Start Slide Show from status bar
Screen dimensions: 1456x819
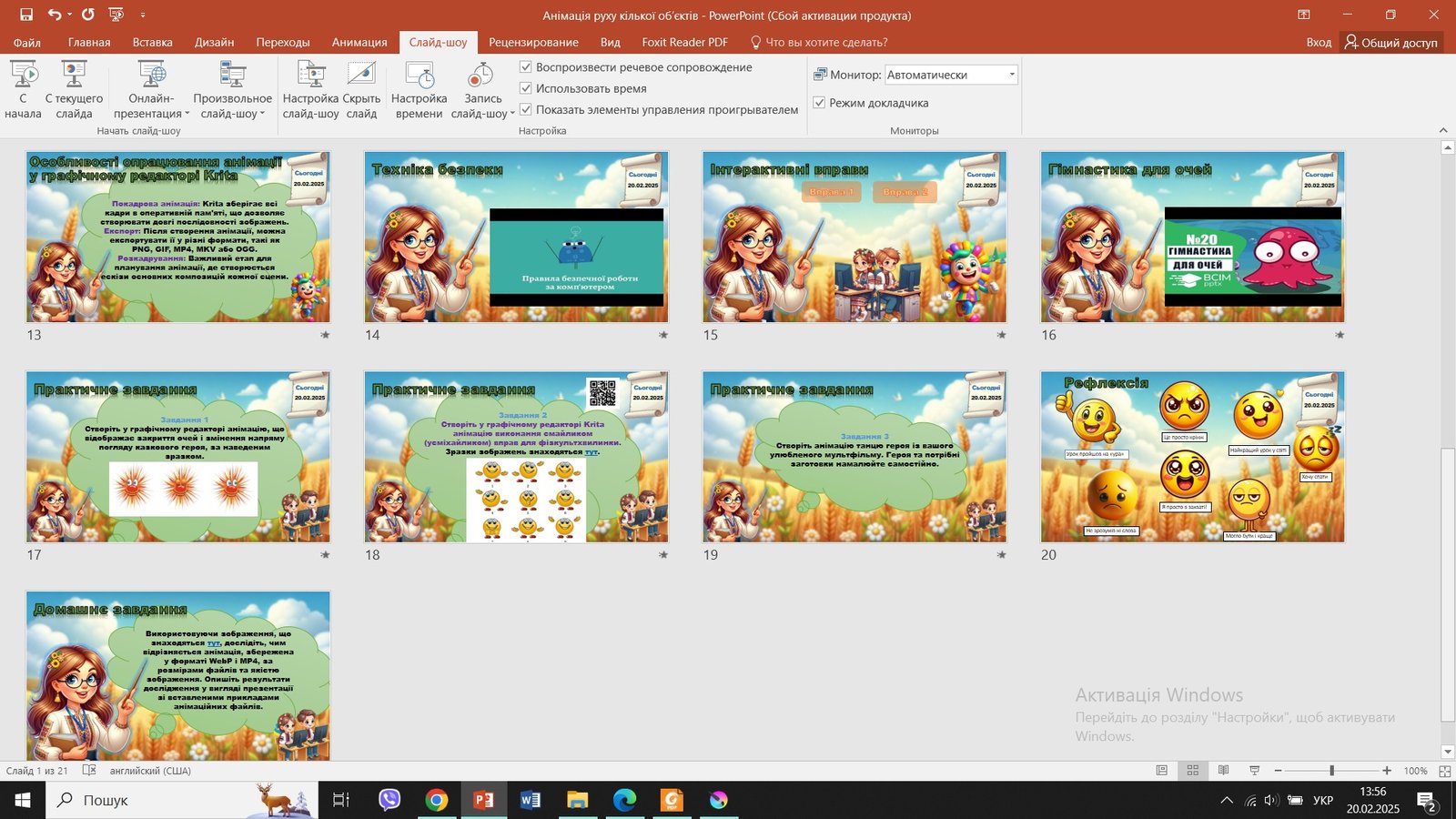(1255, 770)
